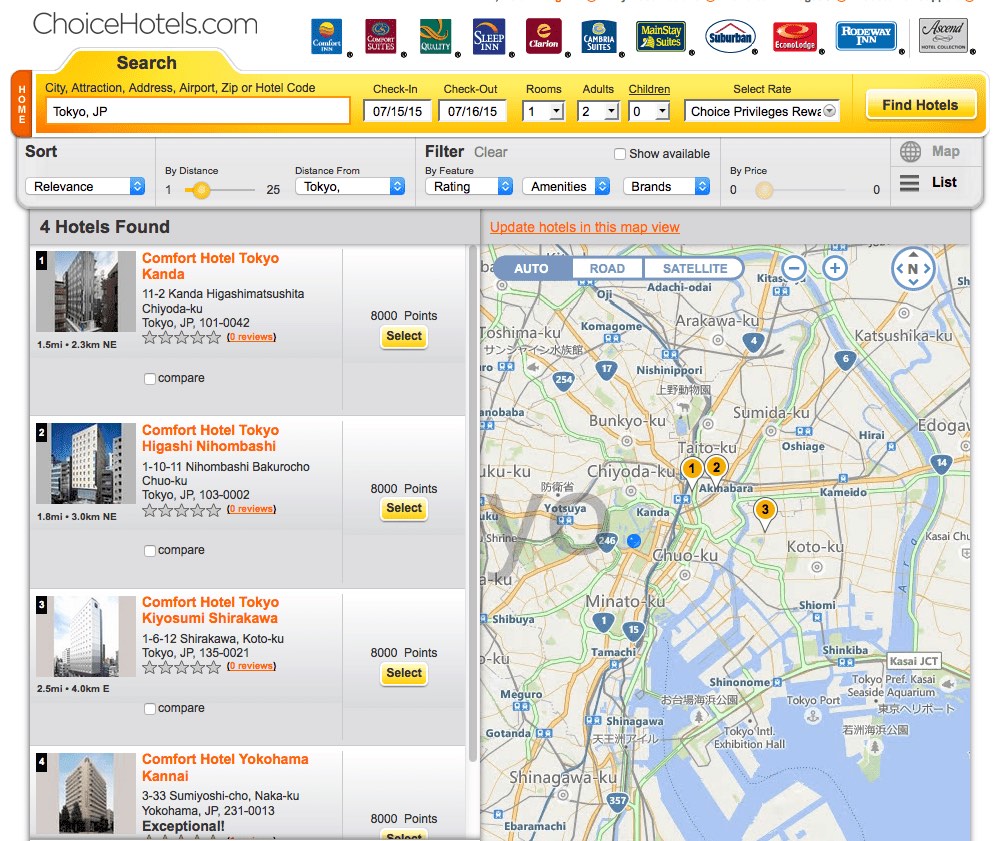Viewport: 1004px width, 841px height.
Task: Select the Suburban brand logo
Action: 730,37
